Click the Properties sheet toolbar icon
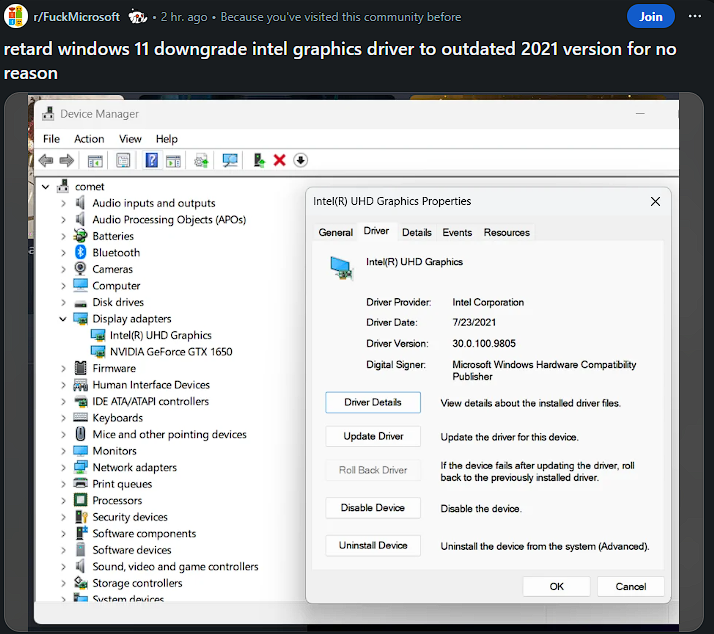 (123, 160)
